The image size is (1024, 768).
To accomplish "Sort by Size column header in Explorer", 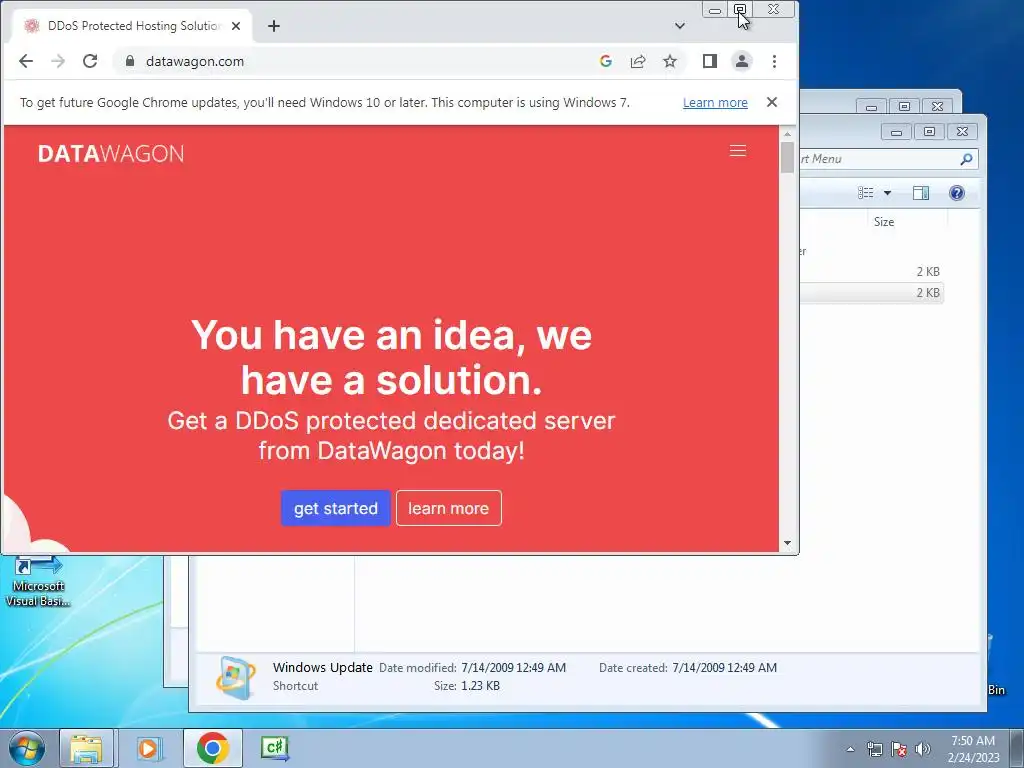I will pos(884,222).
